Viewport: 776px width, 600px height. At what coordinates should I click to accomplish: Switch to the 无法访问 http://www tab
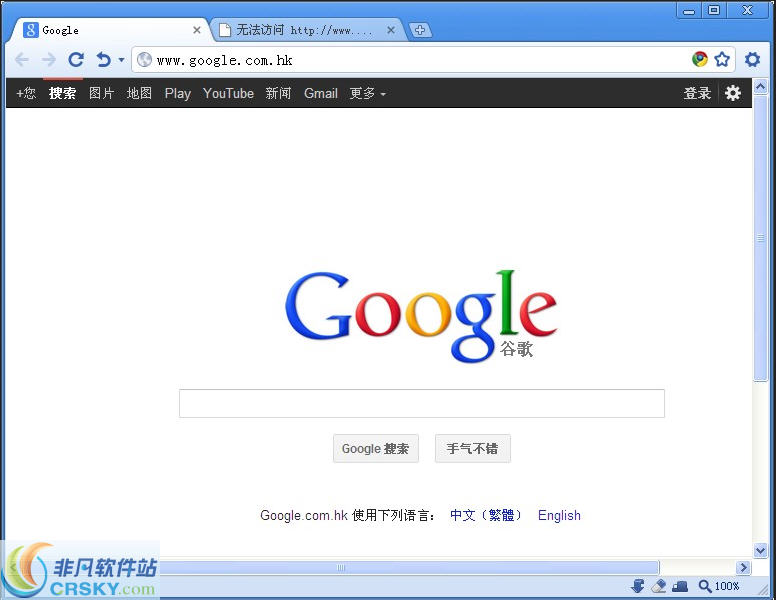(306, 30)
